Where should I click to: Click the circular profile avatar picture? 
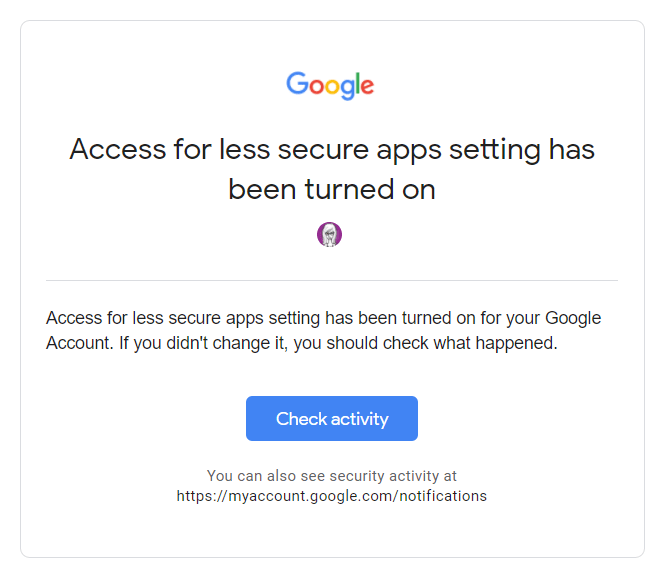pyautogui.click(x=329, y=235)
